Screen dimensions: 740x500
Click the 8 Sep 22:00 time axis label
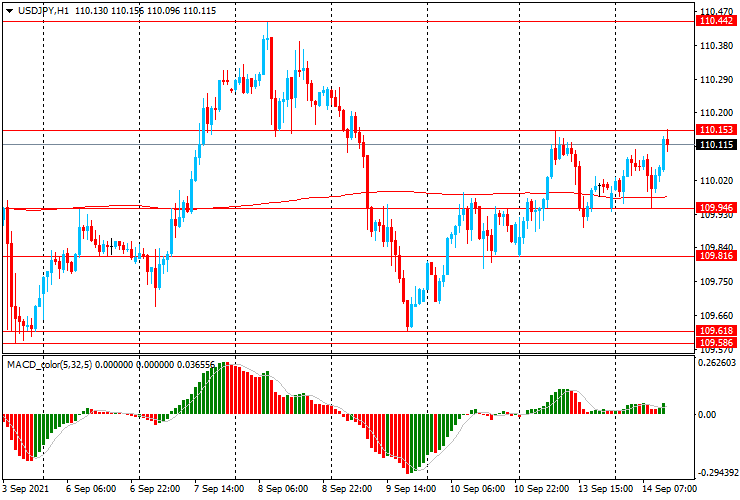coord(347,489)
